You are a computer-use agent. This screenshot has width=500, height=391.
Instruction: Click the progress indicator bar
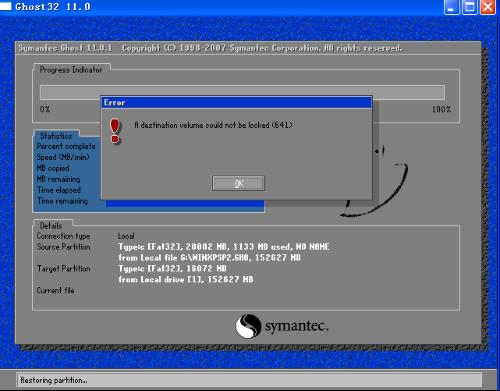pyautogui.click(x=242, y=92)
